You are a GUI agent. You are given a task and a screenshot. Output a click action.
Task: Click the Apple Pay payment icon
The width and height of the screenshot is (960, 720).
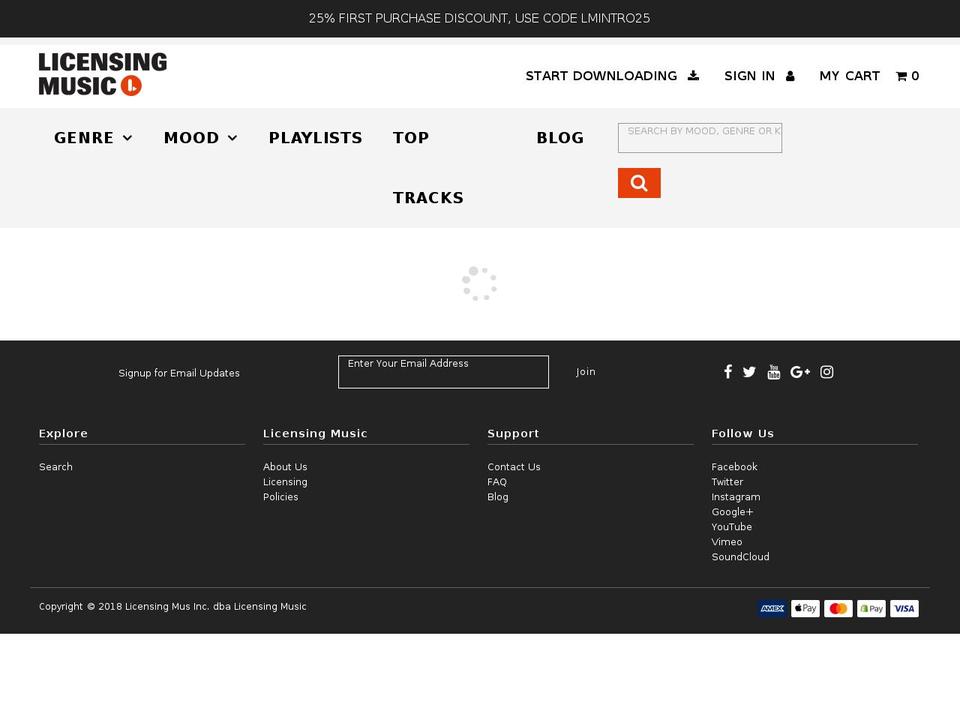pos(805,609)
